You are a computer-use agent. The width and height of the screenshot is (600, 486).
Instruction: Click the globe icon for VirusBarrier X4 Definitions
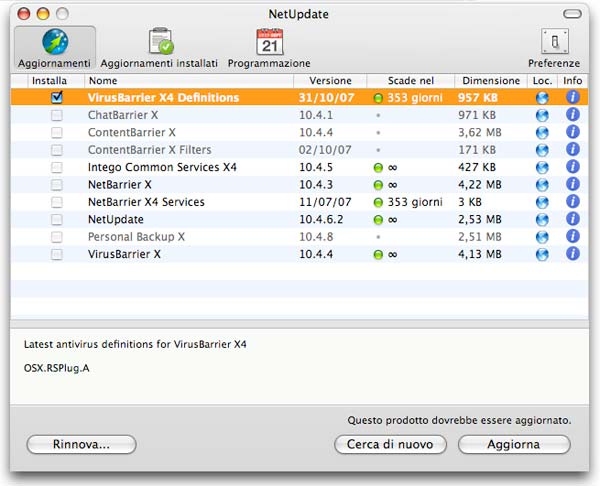point(542,98)
